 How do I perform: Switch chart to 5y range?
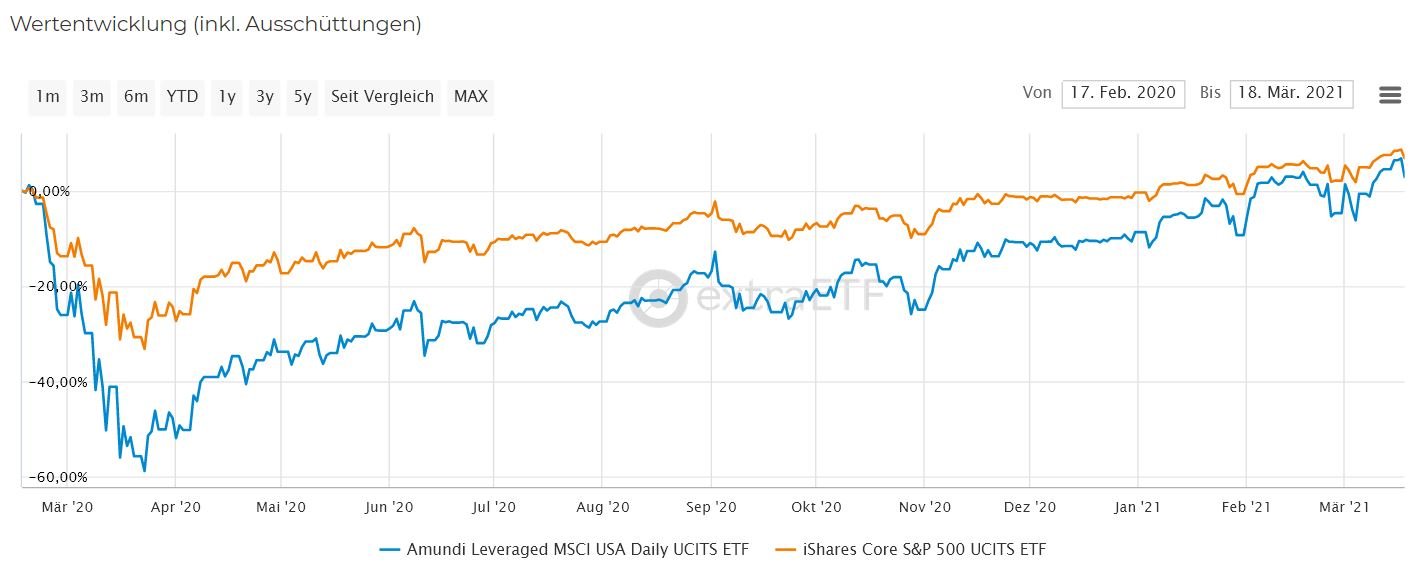[x=302, y=97]
